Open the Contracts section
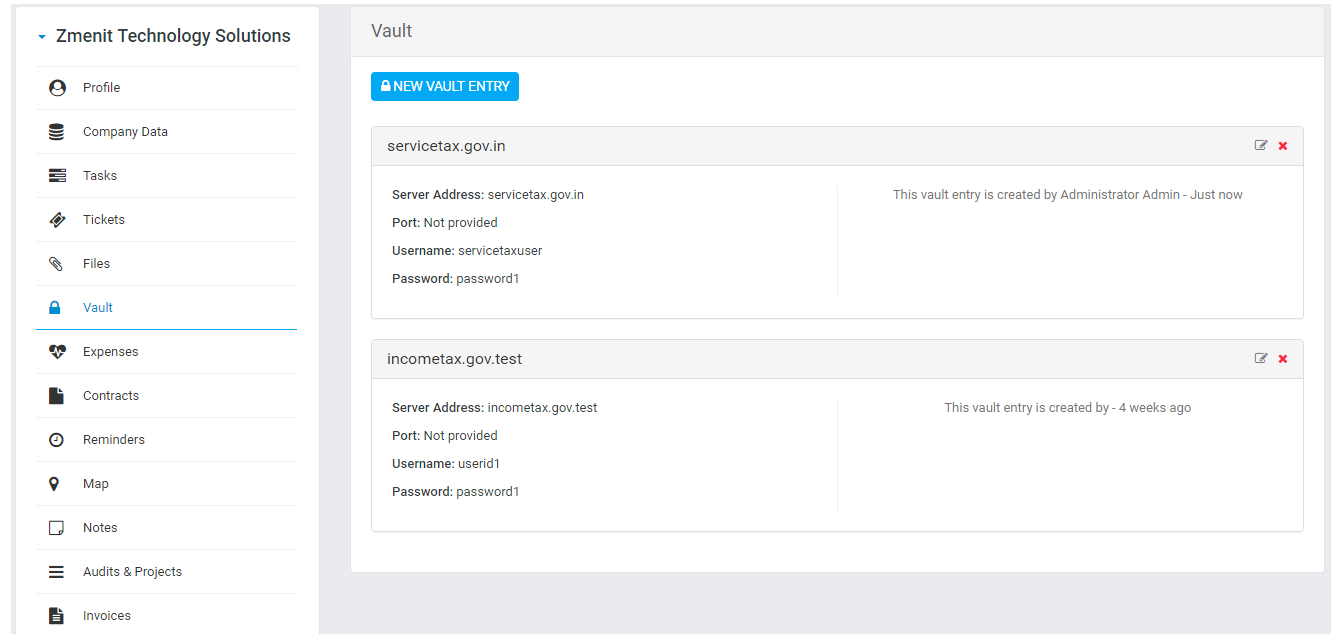Screen dimensions: 1343x639 (111, 396)
